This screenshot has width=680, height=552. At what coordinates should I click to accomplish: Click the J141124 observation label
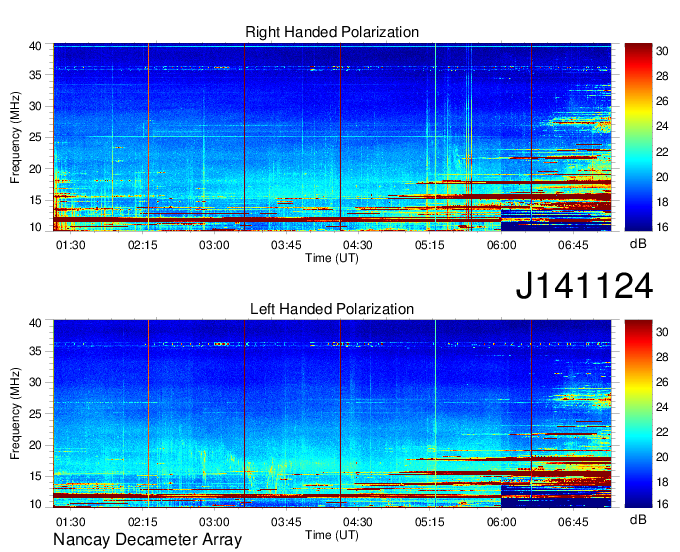click(584, 286)
